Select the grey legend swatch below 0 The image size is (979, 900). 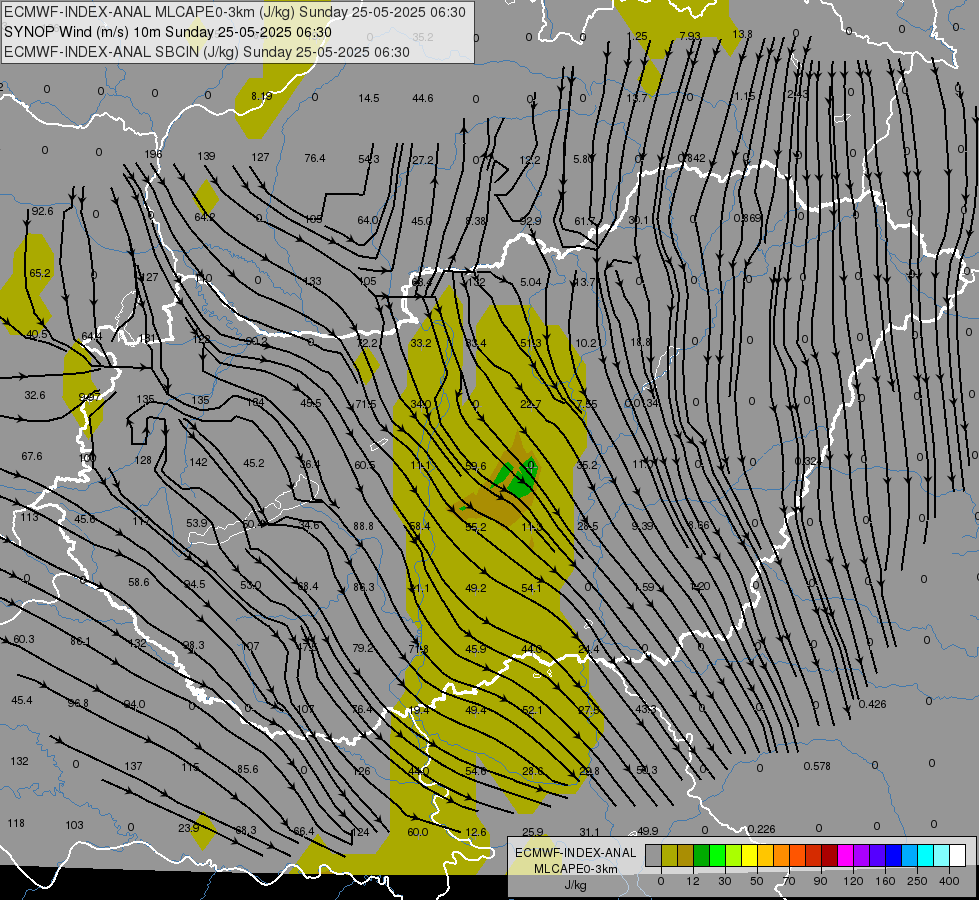653,855
